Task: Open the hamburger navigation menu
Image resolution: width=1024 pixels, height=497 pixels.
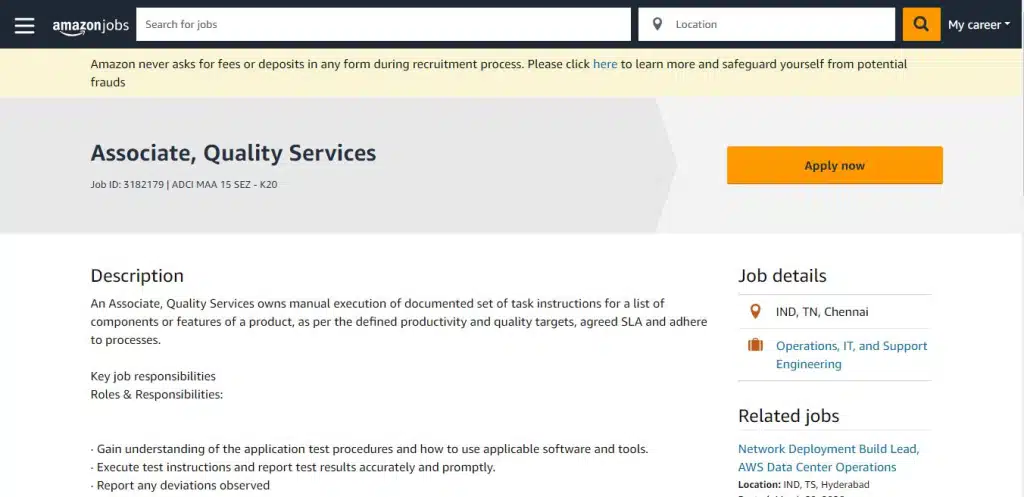Action: tap(24, 25)
